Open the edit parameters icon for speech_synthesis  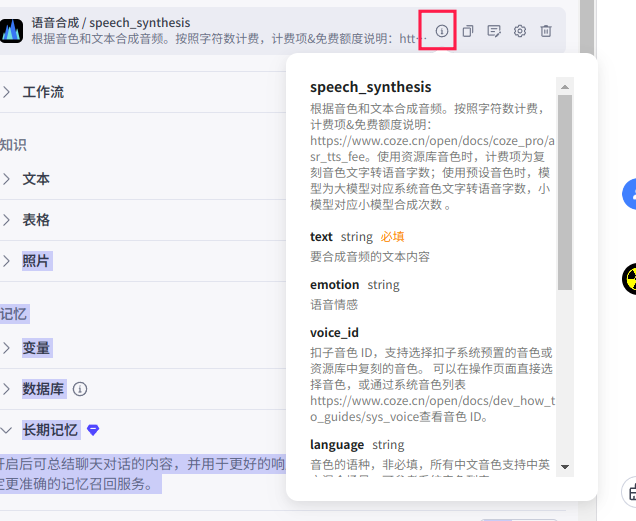tap(494, 31)
